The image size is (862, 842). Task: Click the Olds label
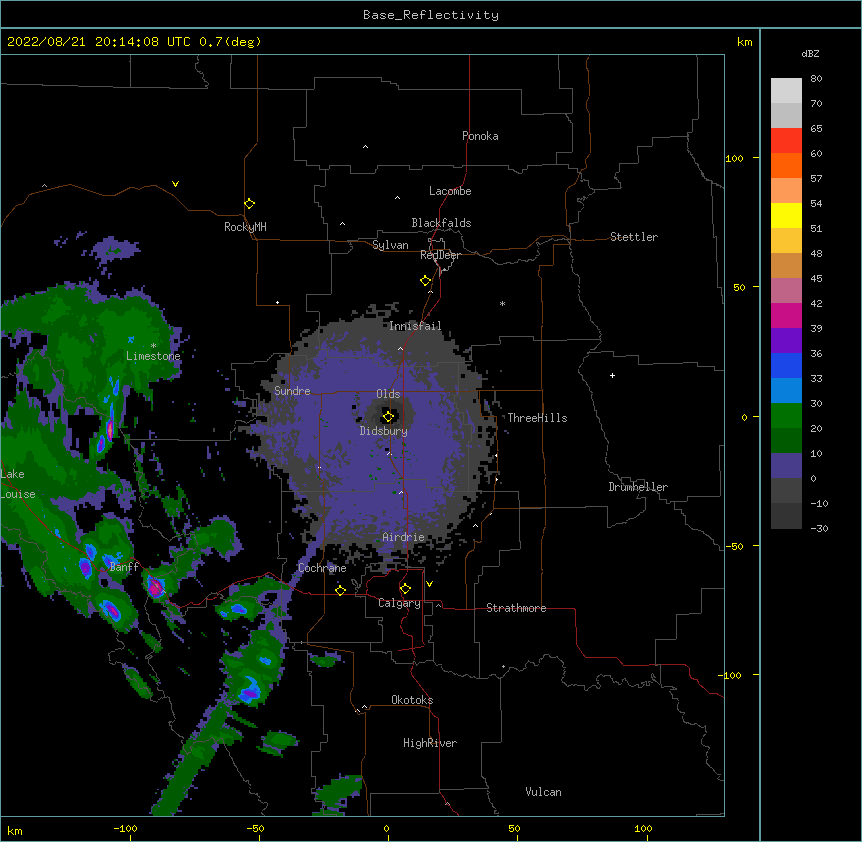[x=388, y=394]
